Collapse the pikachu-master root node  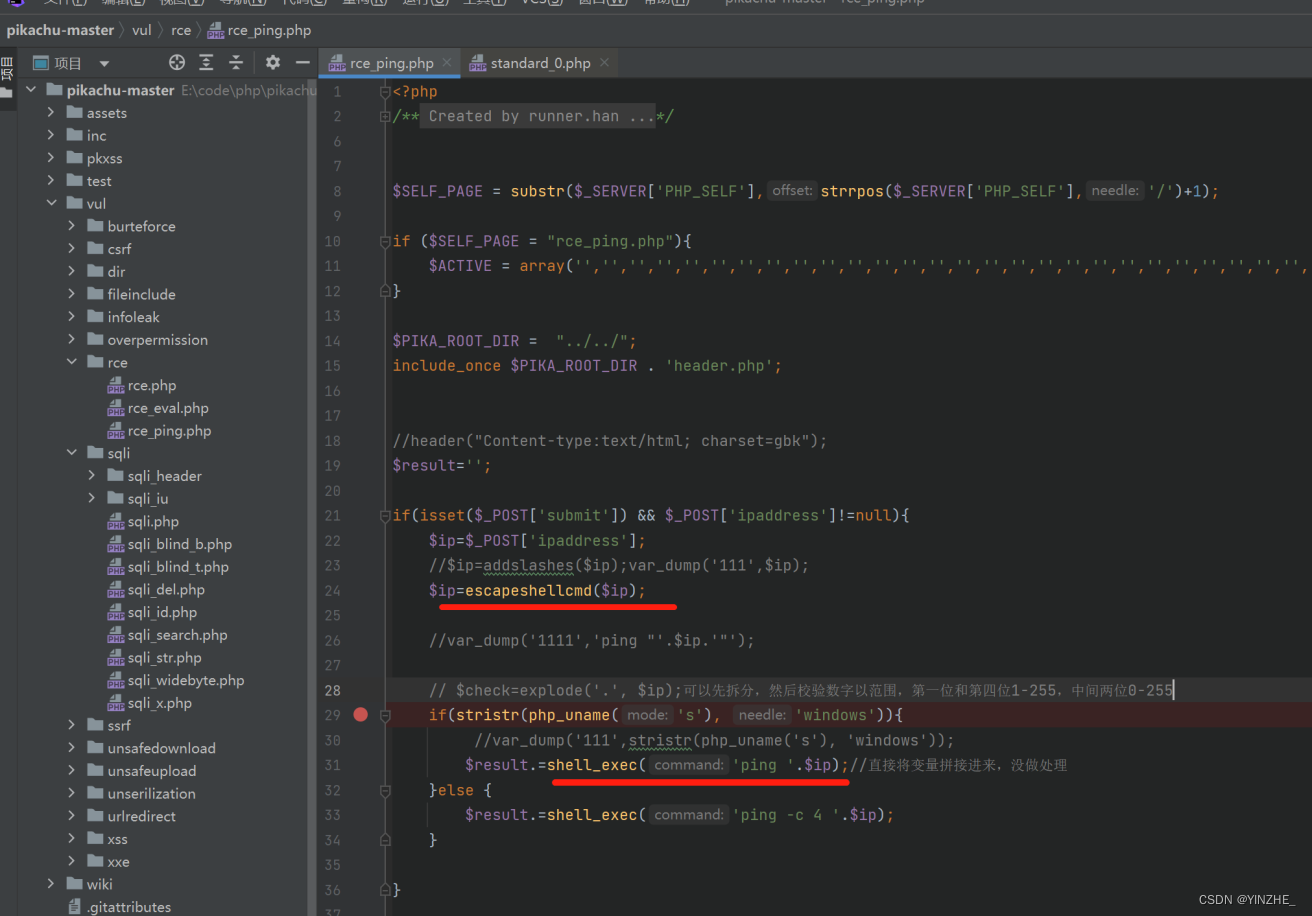pos(30,90)
